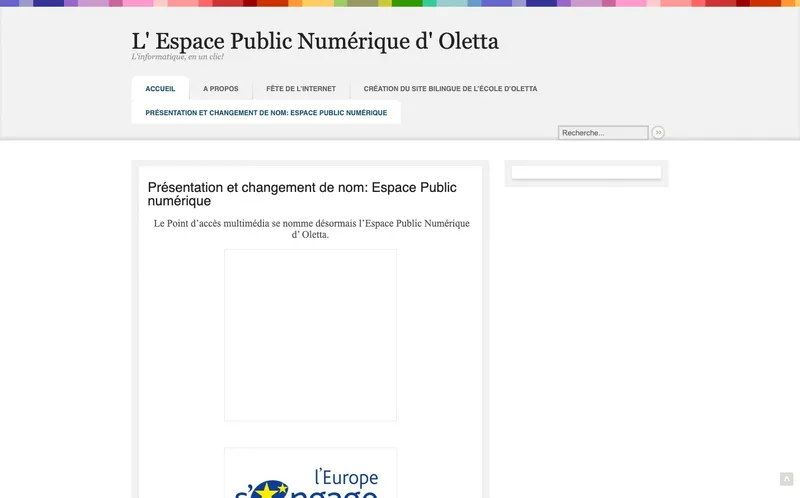The width and height of the screenshot is (800, 498).
Task: Select Création du site bilingue menu item
Action: point(450,89)
